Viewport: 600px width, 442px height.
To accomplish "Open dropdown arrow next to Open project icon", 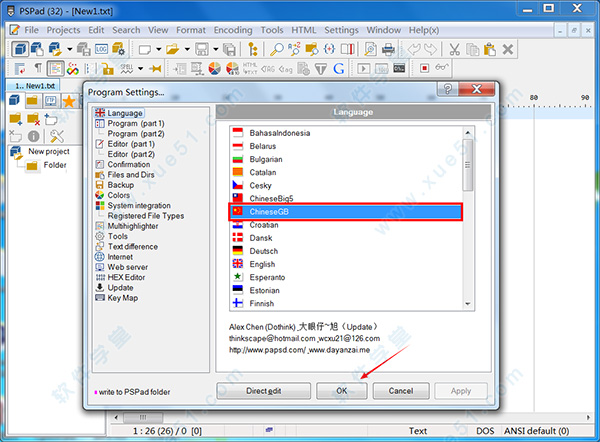I will (x=69, y=49).
